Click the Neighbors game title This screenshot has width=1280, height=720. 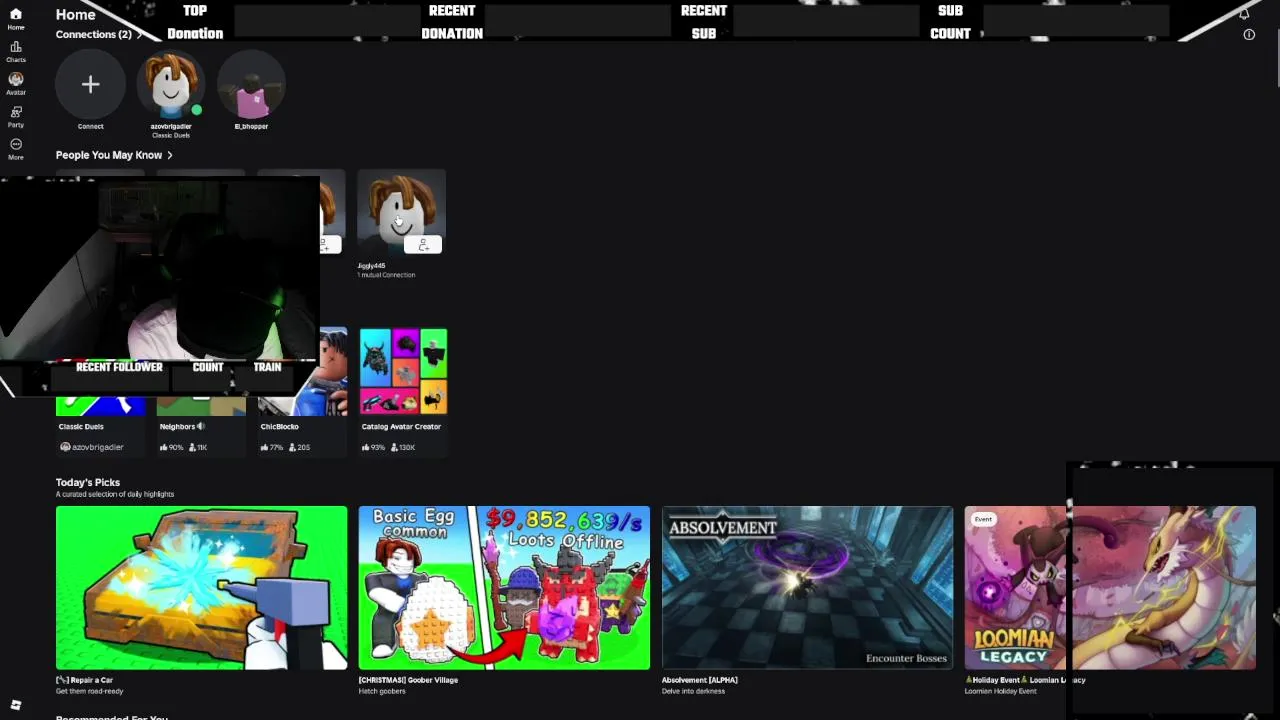tap(177, 426)
